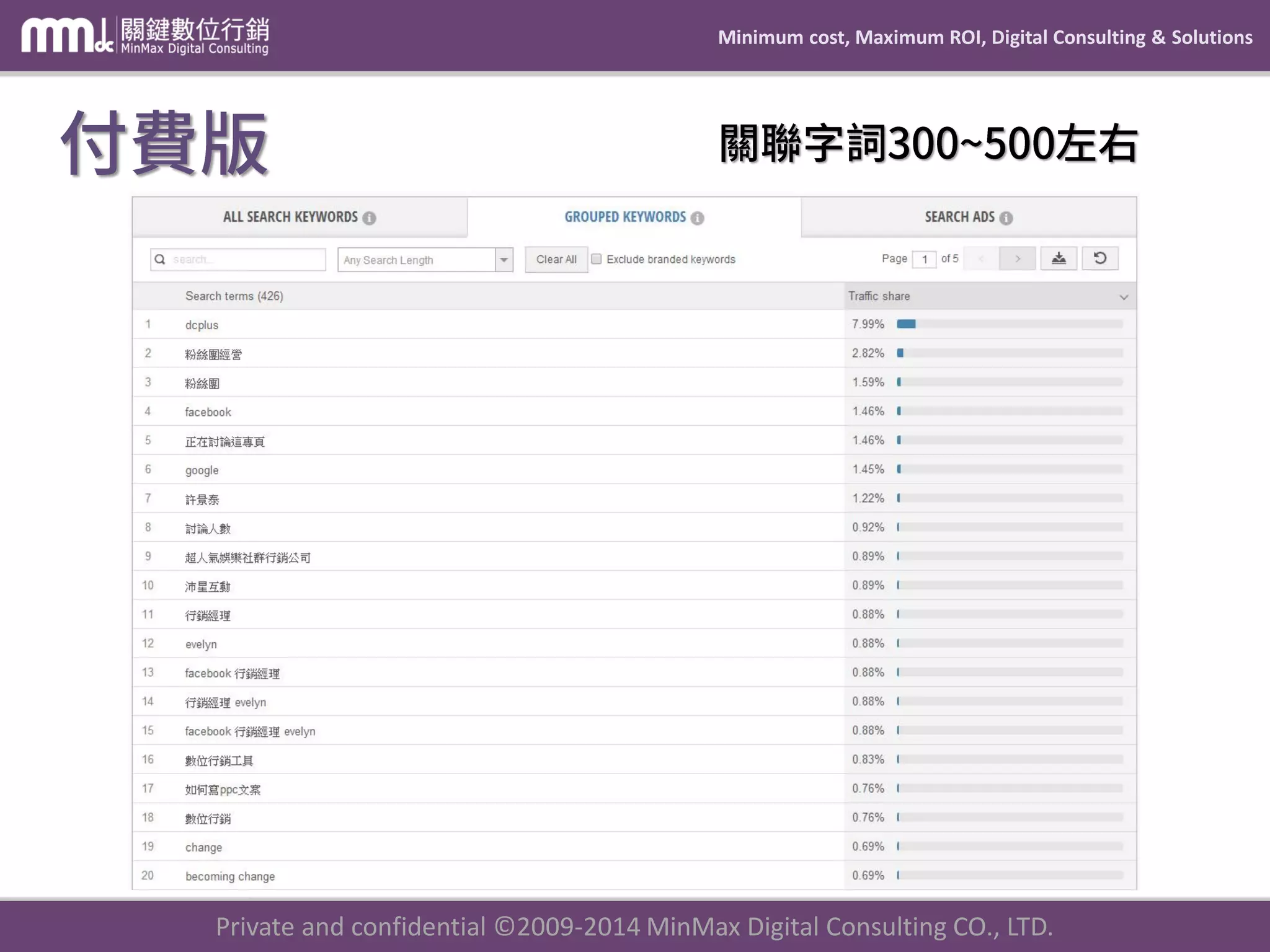Image resolution: width=1270 pixels, height=952 pixels.
Task: Switch to All Search Keywords tab
Action: [290, 218]
